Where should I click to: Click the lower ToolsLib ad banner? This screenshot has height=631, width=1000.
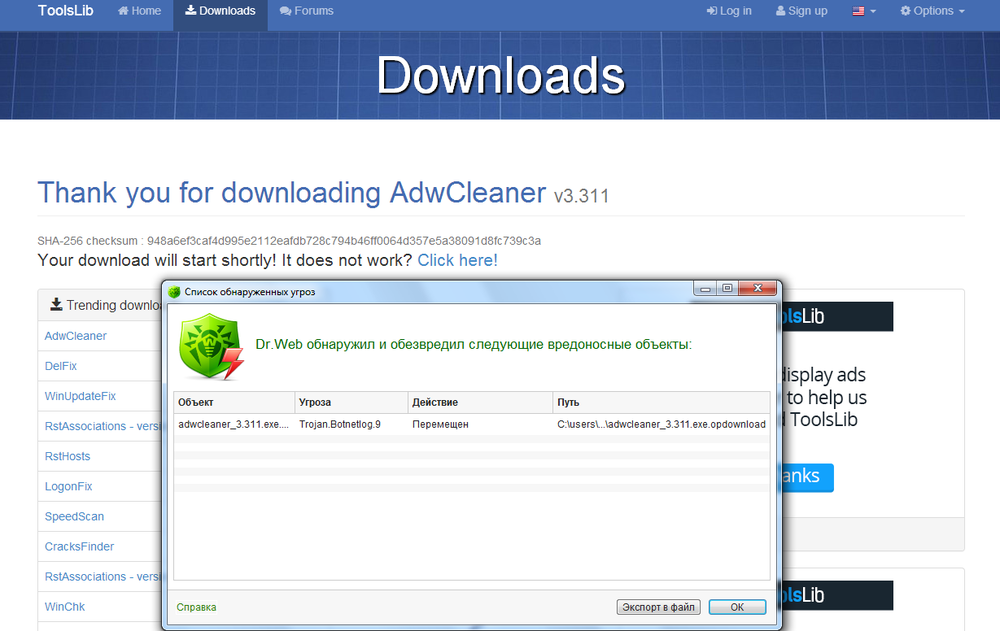[837, 595]
